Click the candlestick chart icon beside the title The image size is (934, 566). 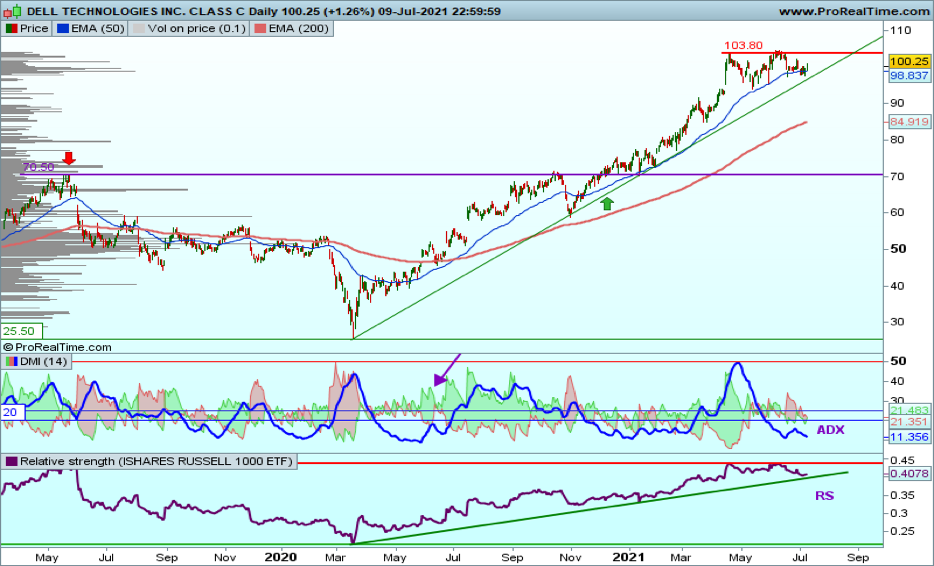click(12, 11)
